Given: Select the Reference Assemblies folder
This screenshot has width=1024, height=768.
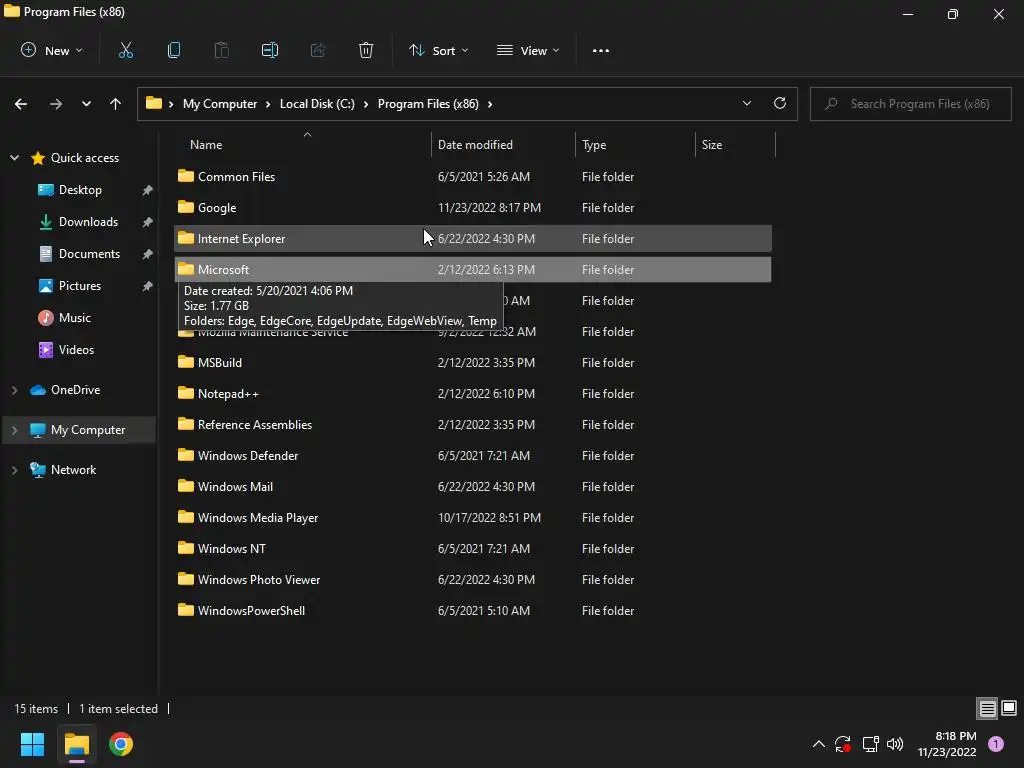Looking at the screenshot, I should [472, 424].
